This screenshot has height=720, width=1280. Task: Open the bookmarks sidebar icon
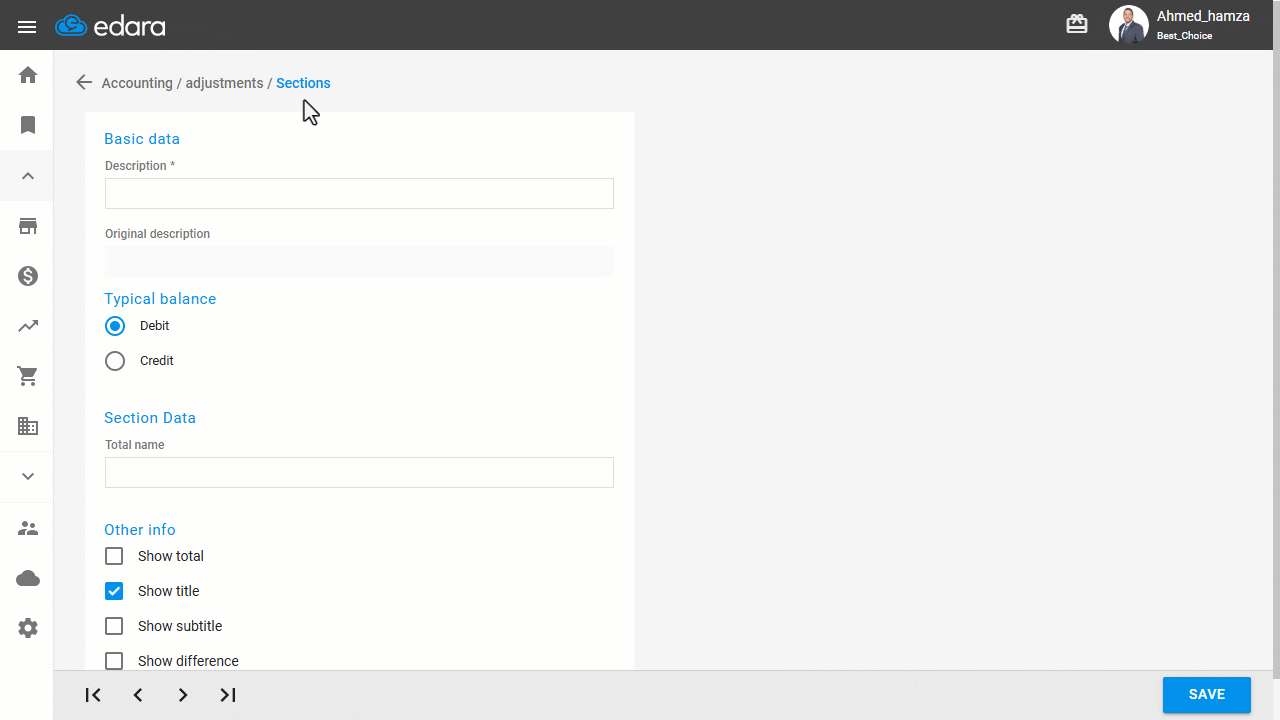click(x=28, y=125)
